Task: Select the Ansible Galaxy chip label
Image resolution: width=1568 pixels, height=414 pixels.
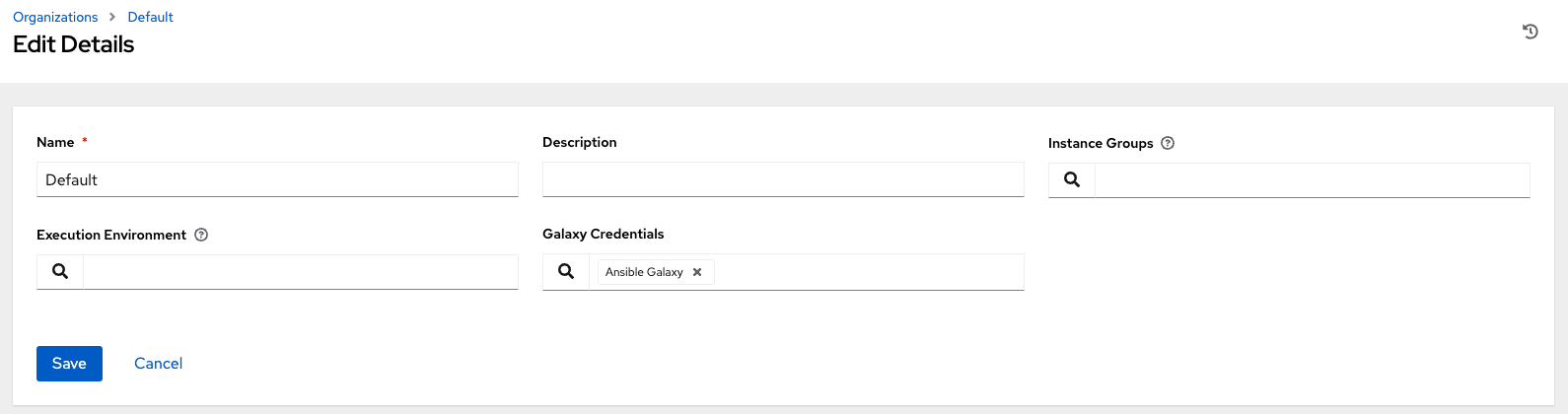Action: tap(644, 272)
